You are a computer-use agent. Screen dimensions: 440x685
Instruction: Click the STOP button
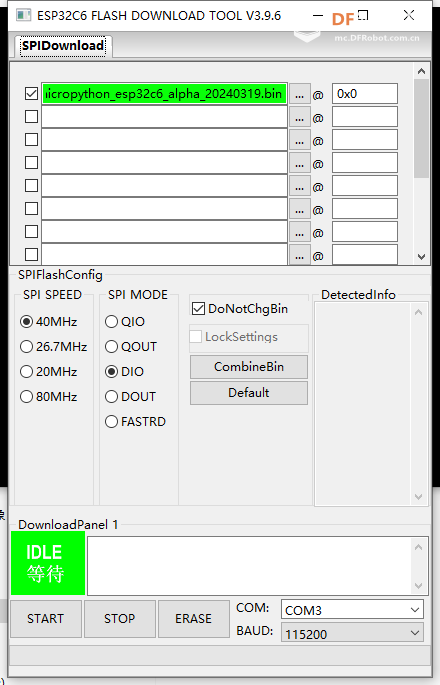(120, 619)
